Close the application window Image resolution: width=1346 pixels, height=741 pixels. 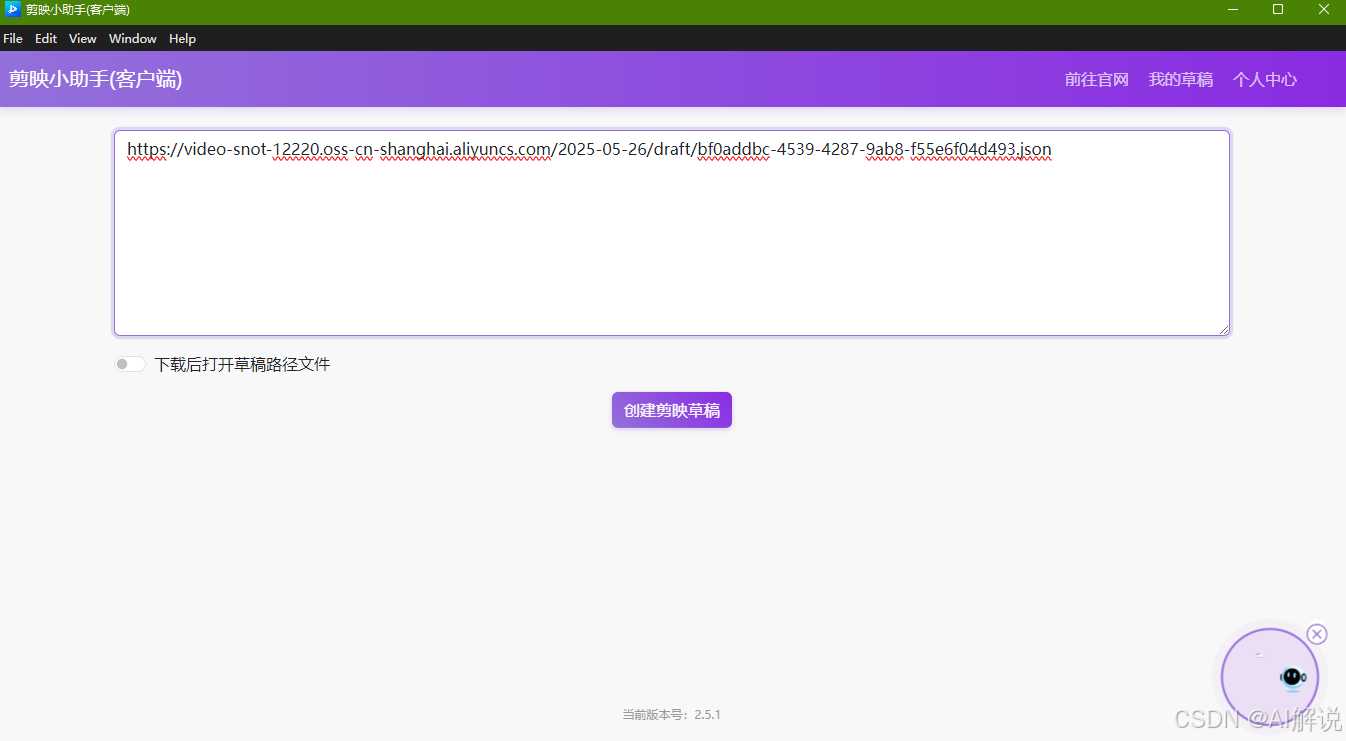1323,10
